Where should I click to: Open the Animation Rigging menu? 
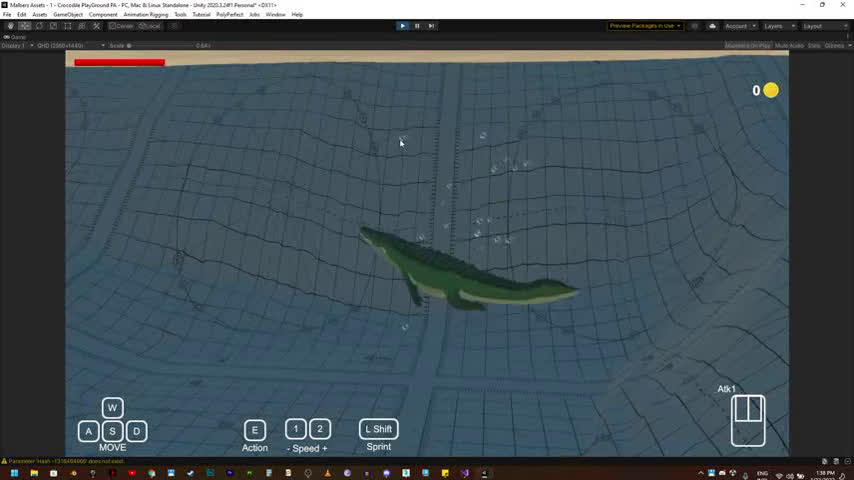pos(145,15)
